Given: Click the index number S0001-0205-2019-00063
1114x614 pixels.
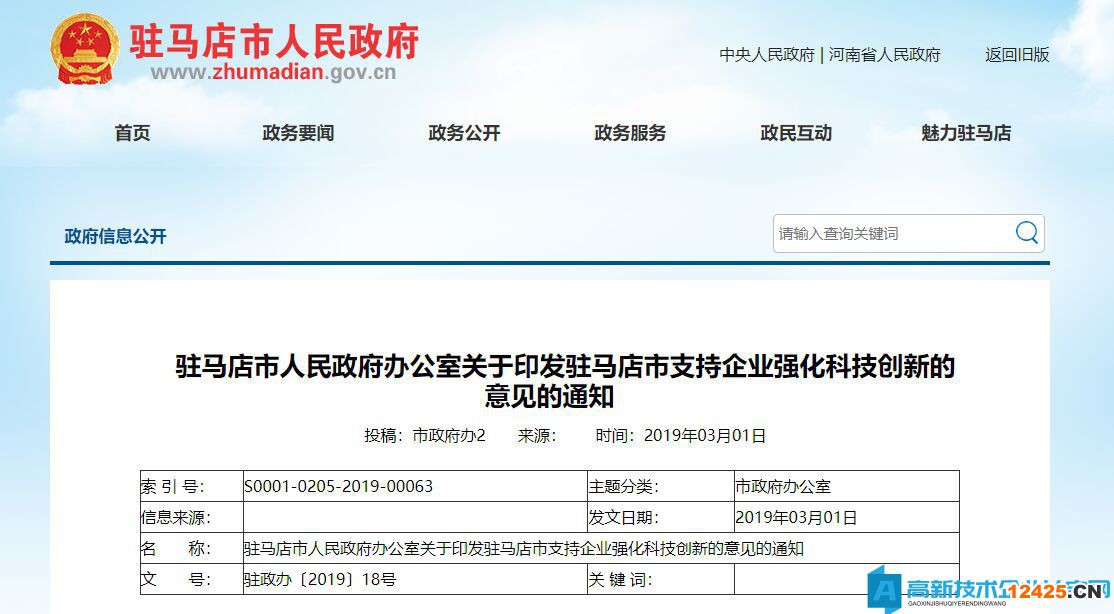Looking at the screenshot, I should [338, 486].
